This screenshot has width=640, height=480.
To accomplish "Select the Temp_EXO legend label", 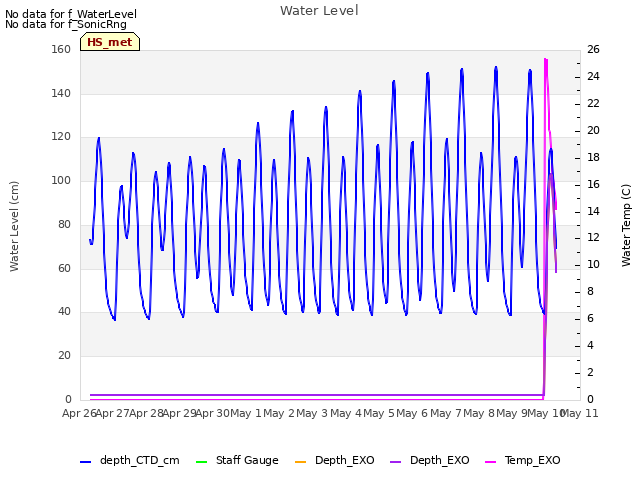I will coord(532,460).
